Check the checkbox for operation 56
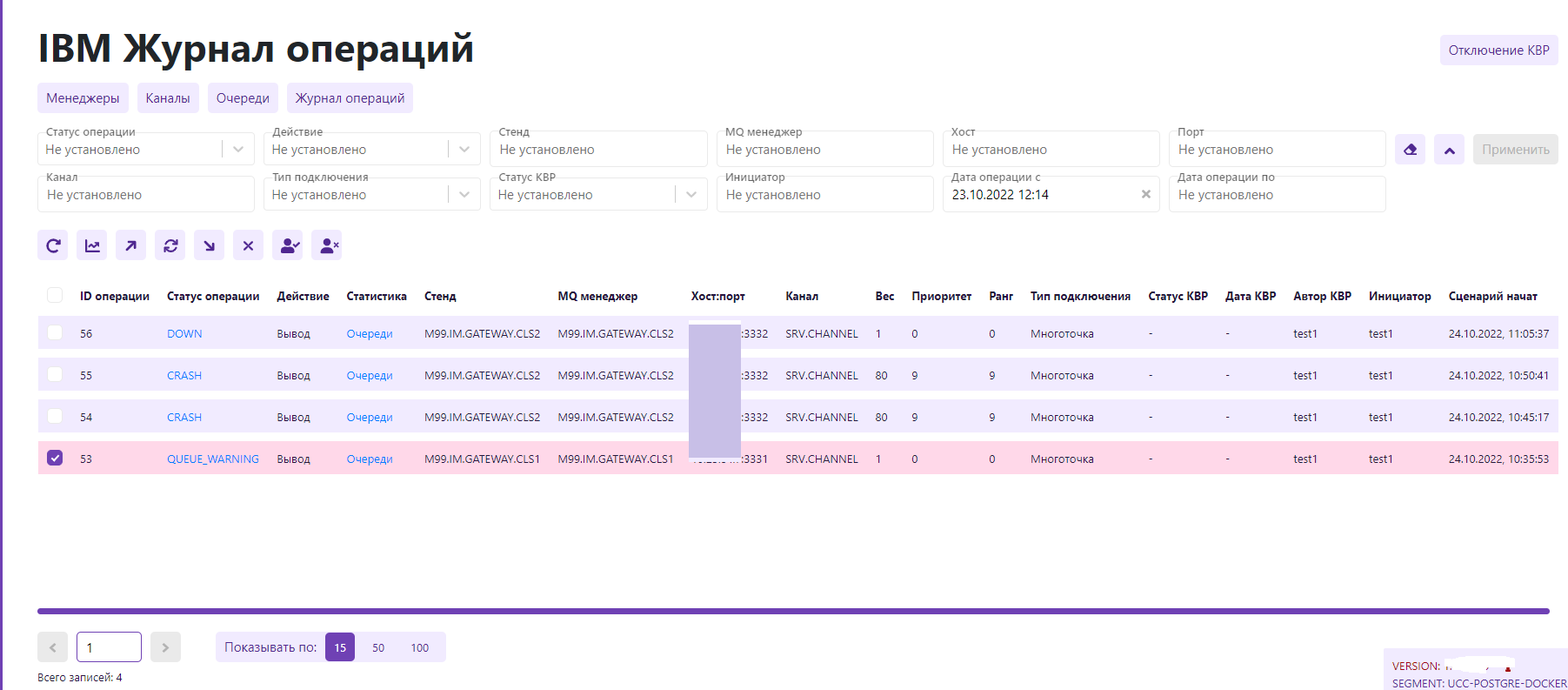This screenshot has width=1568, height=690. (55, 332)
